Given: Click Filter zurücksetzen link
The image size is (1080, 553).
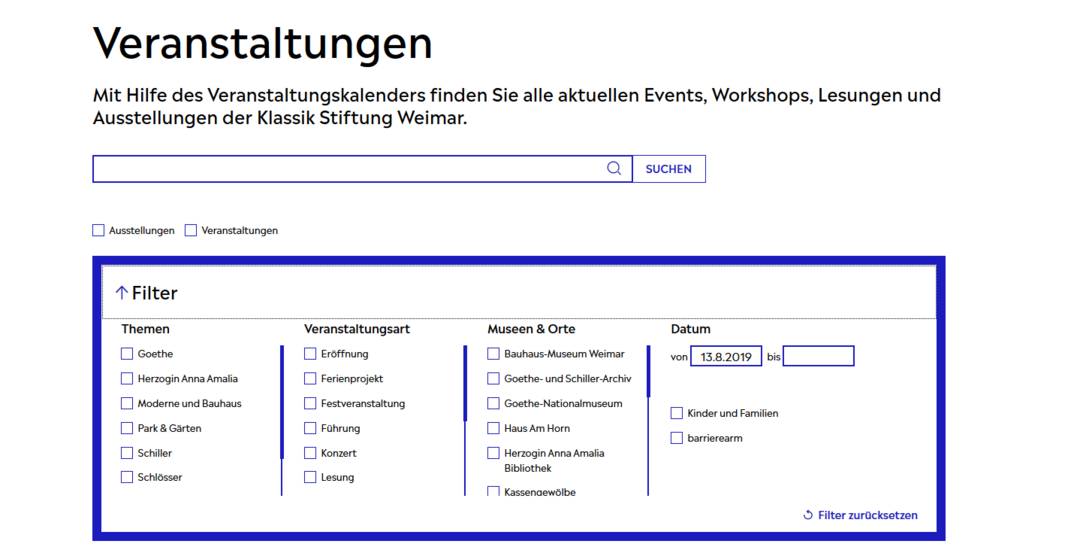Looking at the screenshot, I should (x=867, y=515).
